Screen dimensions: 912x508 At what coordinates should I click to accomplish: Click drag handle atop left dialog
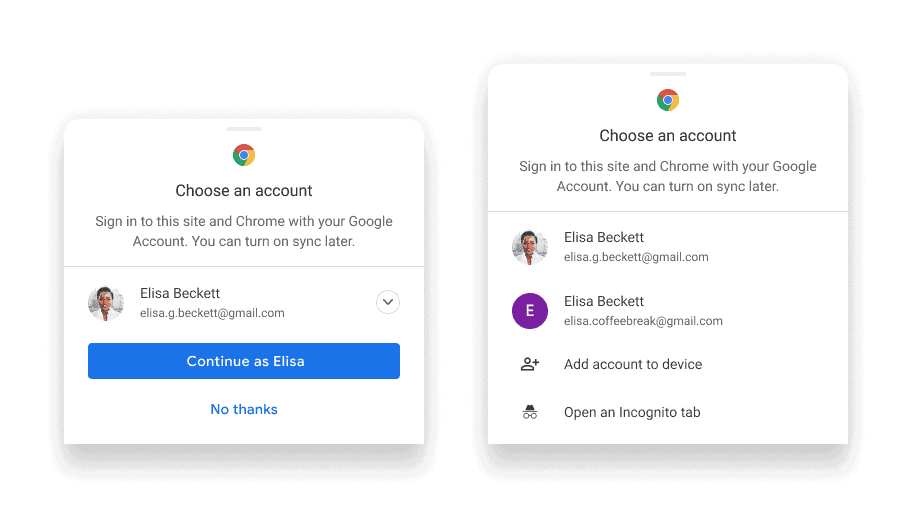click(x=244, y=129)
